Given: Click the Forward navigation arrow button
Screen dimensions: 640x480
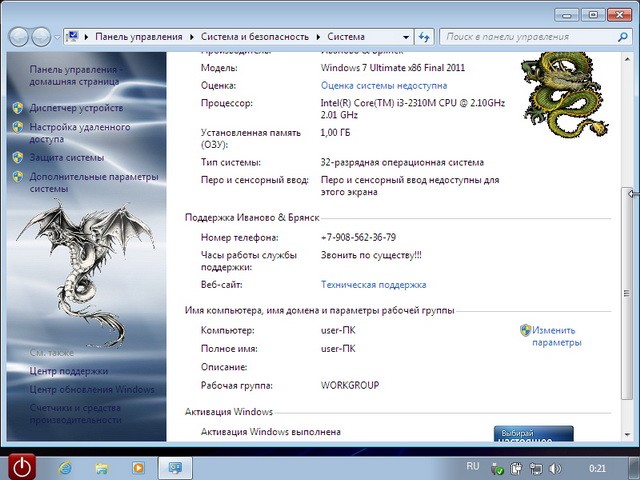Looking at the screenshot, I should 41,37.
